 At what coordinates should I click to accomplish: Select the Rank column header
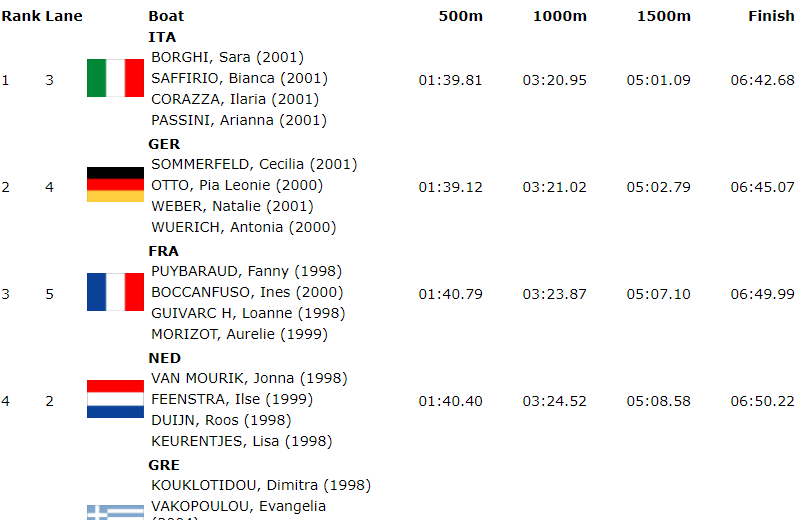point(21,16)
